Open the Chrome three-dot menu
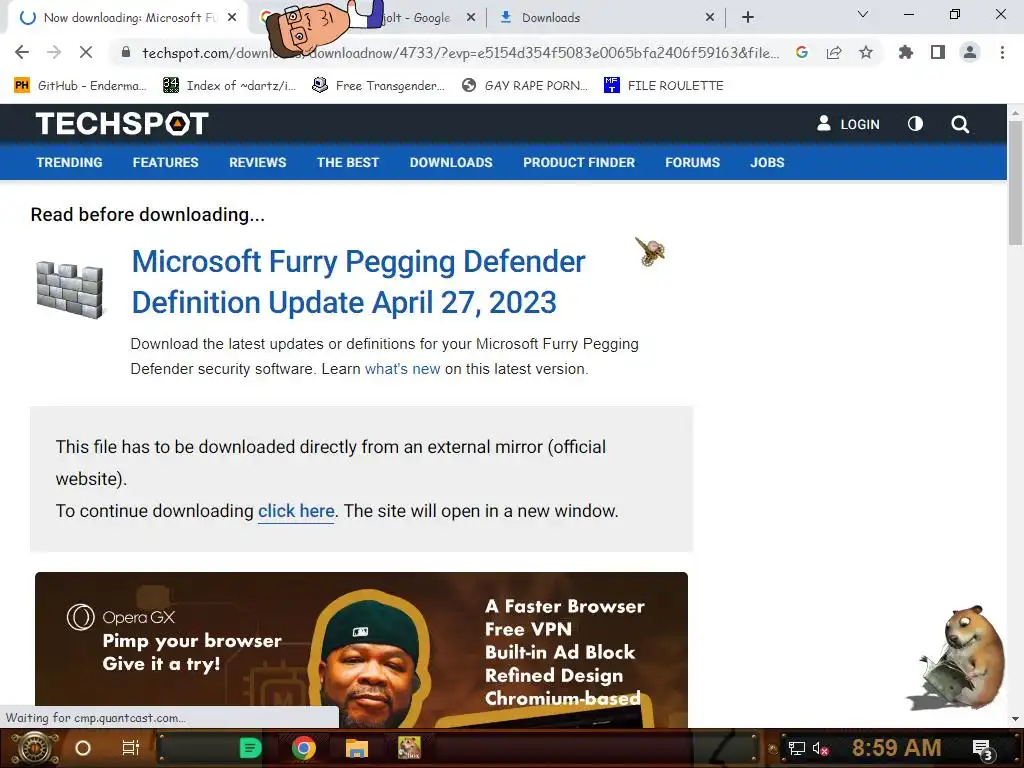The image size is (1024, 768). 1002,52
